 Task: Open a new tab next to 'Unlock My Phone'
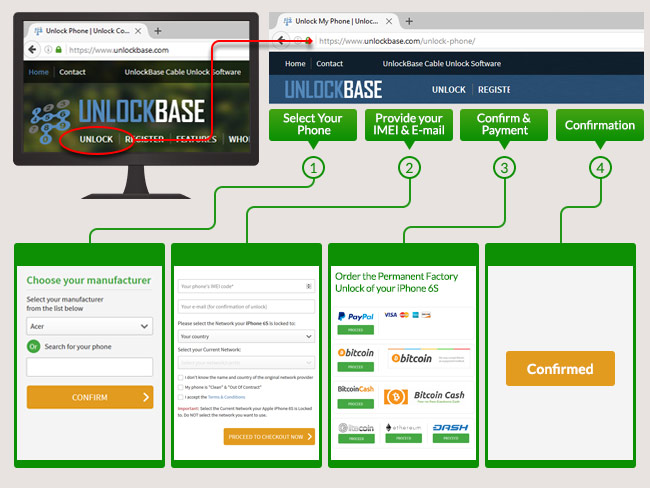click(x=409, y=21)
